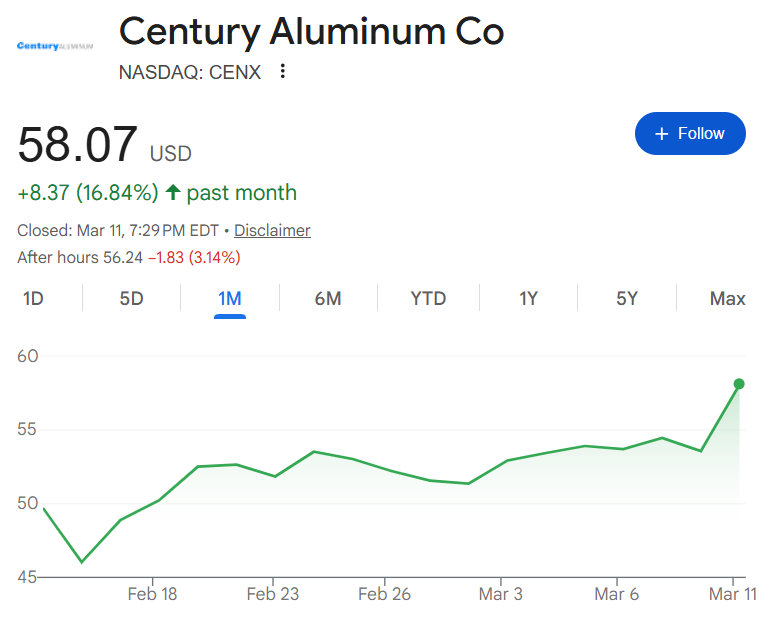Select the 1M time range tab

tap(230, 298)
